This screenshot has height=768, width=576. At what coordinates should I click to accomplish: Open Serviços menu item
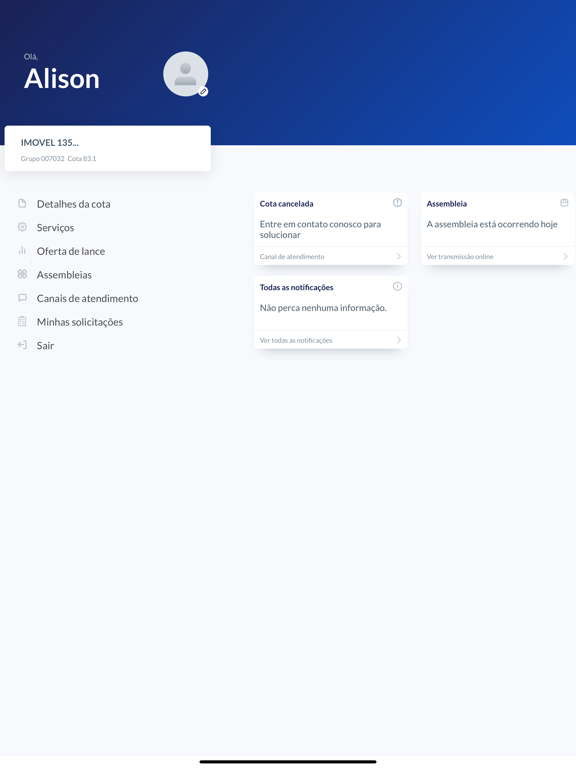(55, 227)
